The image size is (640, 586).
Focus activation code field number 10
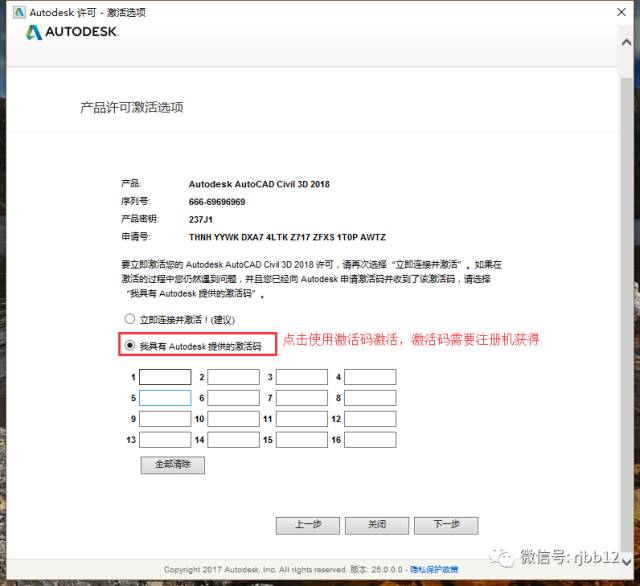233,419
